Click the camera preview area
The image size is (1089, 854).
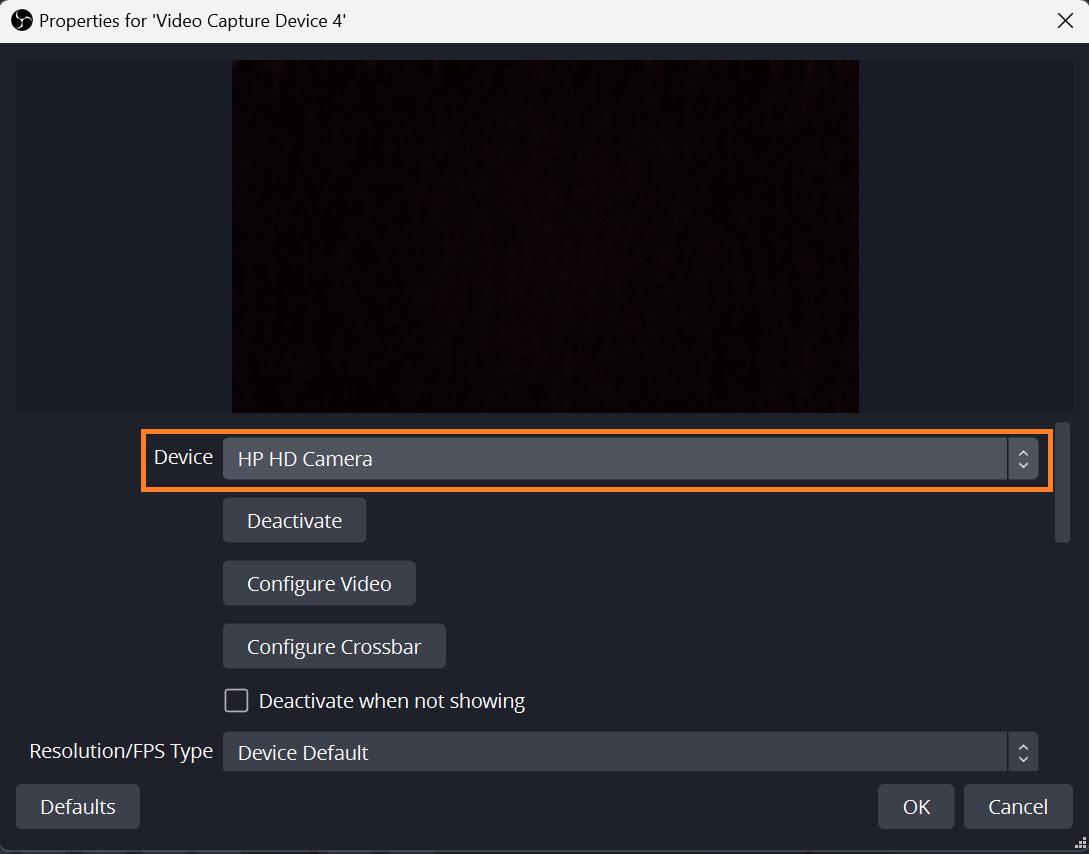click(x=545, y=236)
